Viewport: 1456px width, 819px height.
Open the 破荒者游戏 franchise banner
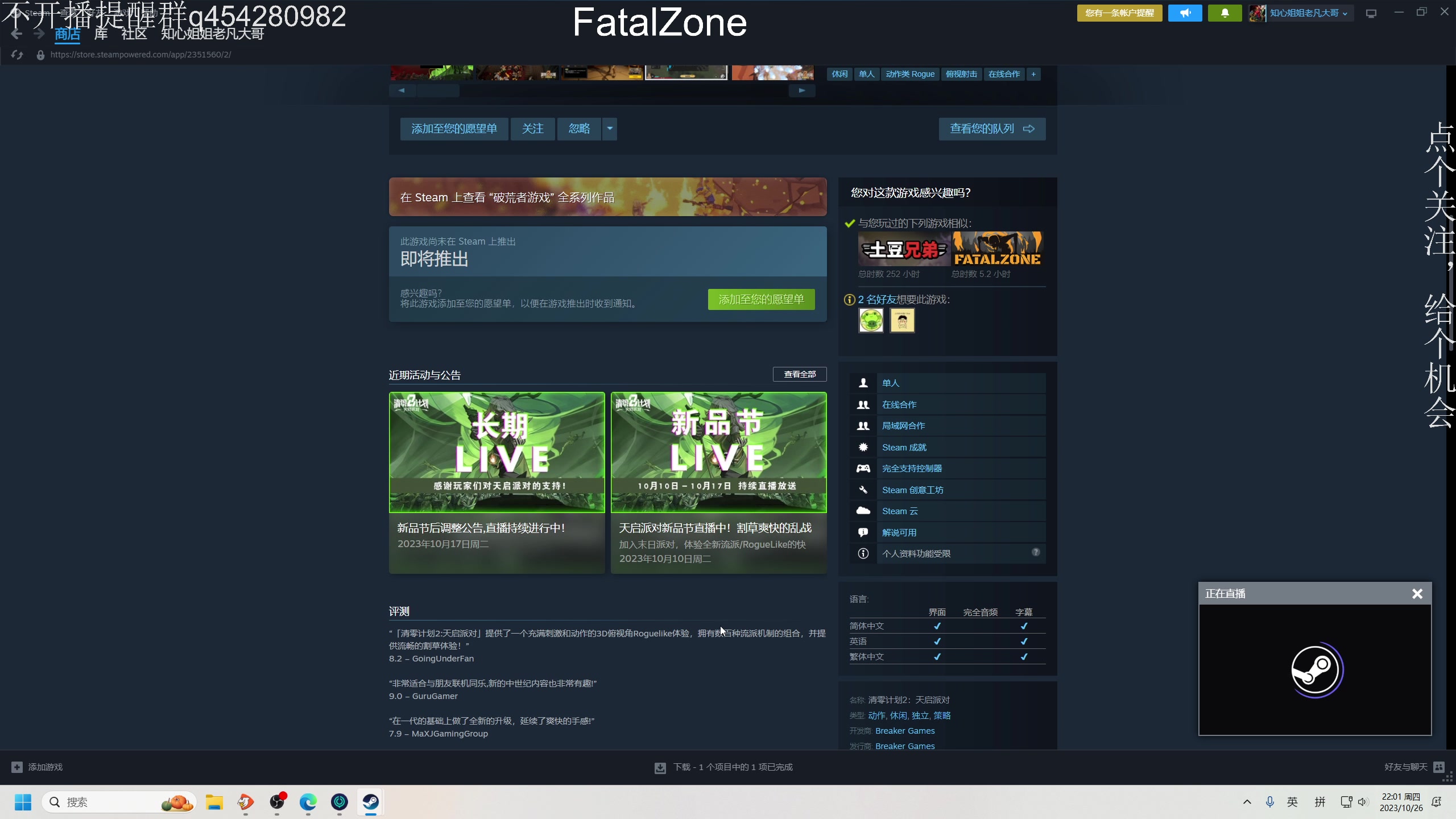tap(607, 197)
